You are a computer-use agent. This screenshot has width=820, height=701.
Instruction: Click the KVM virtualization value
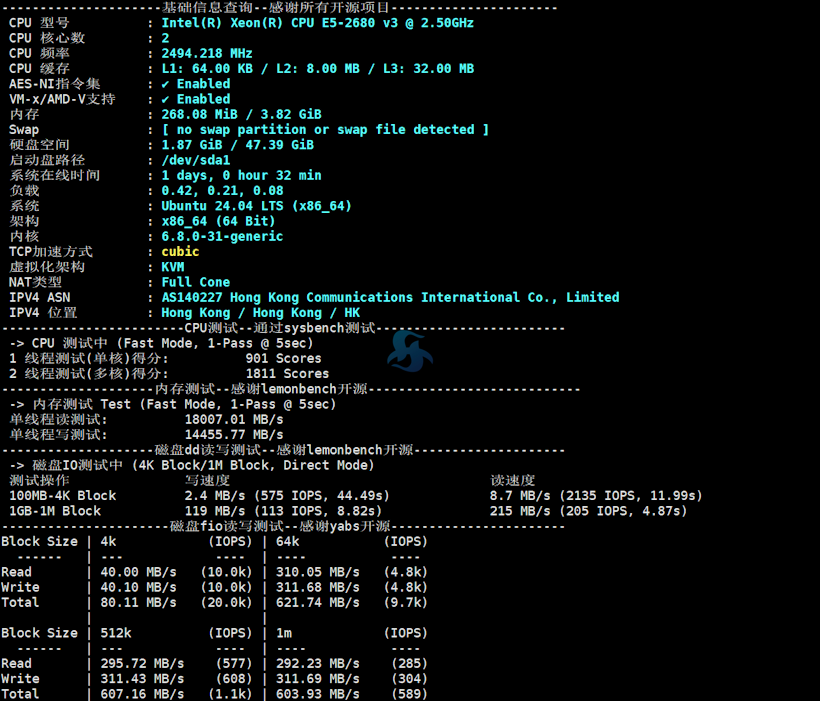(173, 267)
